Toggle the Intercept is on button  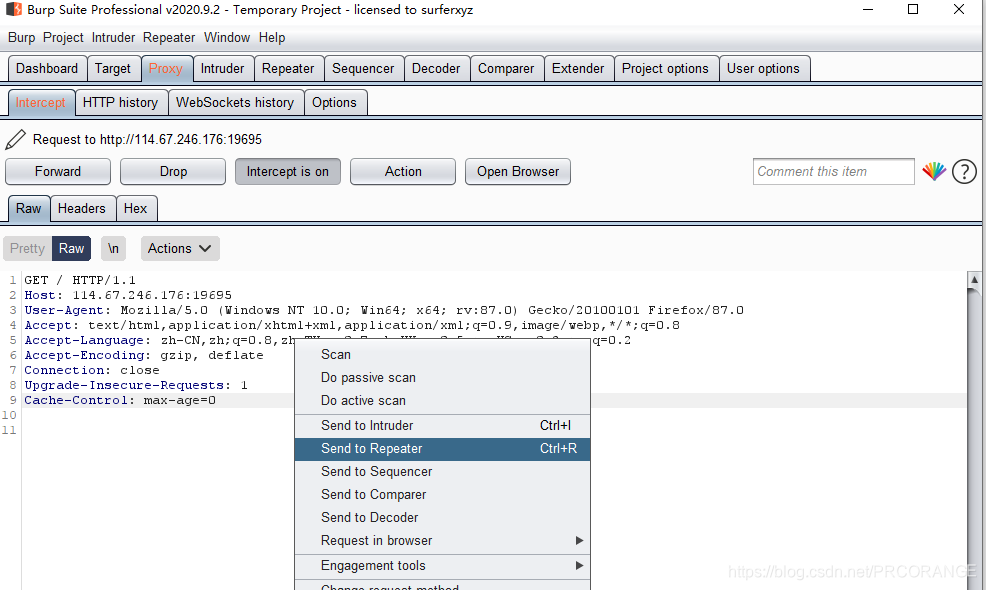[287, 172]
